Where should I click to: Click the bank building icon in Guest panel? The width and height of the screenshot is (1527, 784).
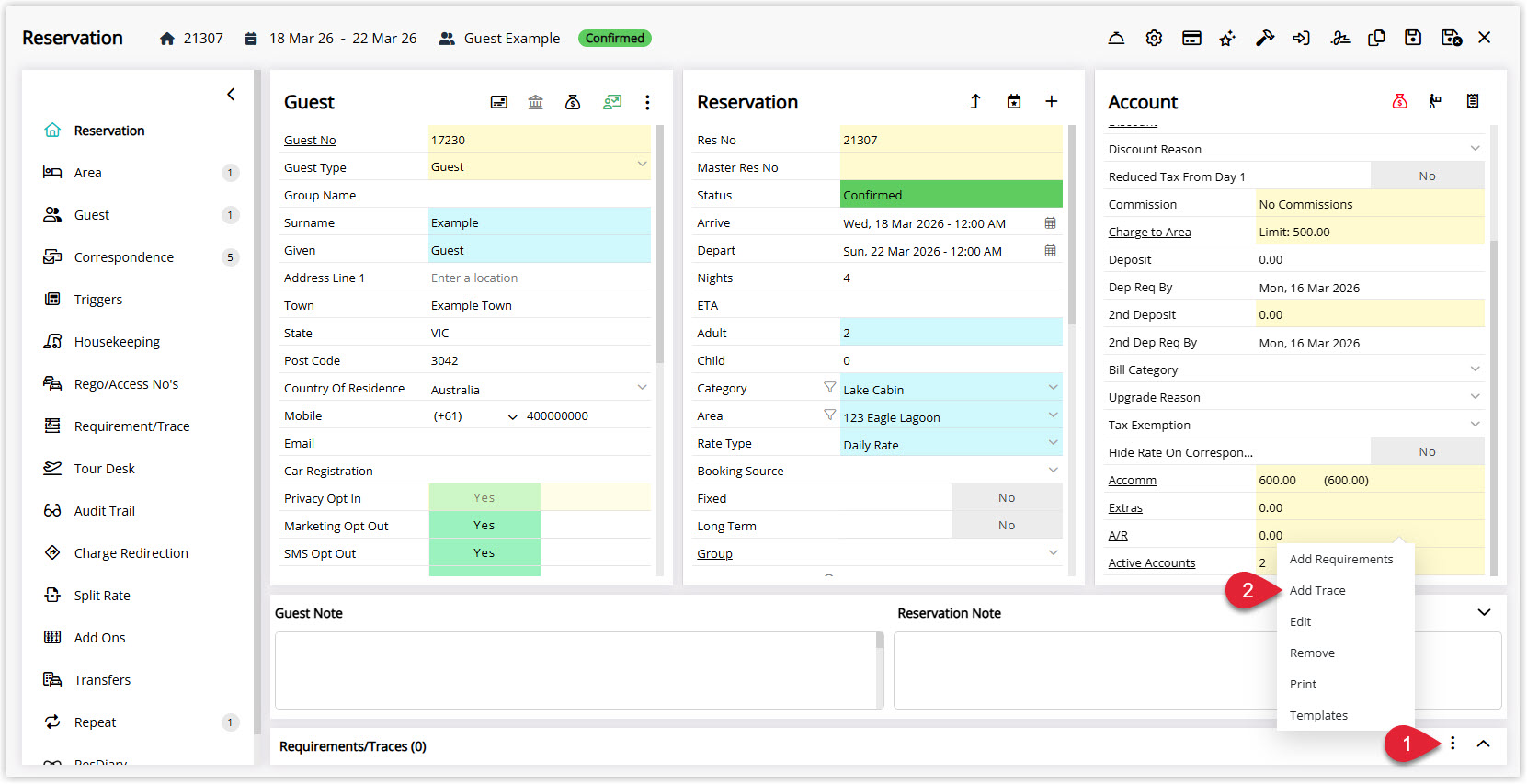[x=536, y=102]
